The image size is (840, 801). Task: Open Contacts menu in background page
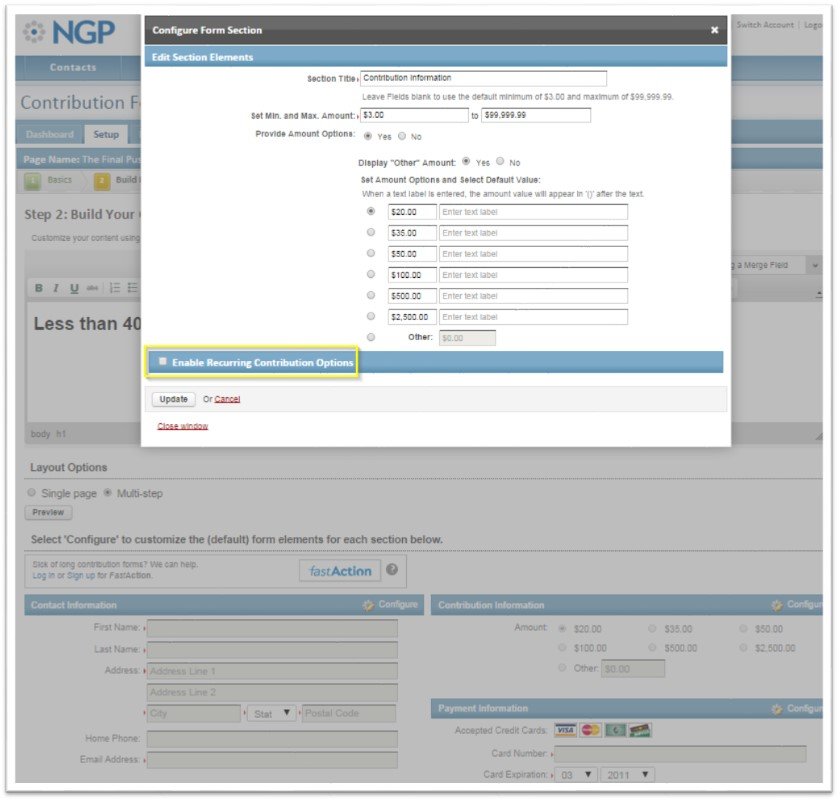pyautogui.click(x=73, y=68)
